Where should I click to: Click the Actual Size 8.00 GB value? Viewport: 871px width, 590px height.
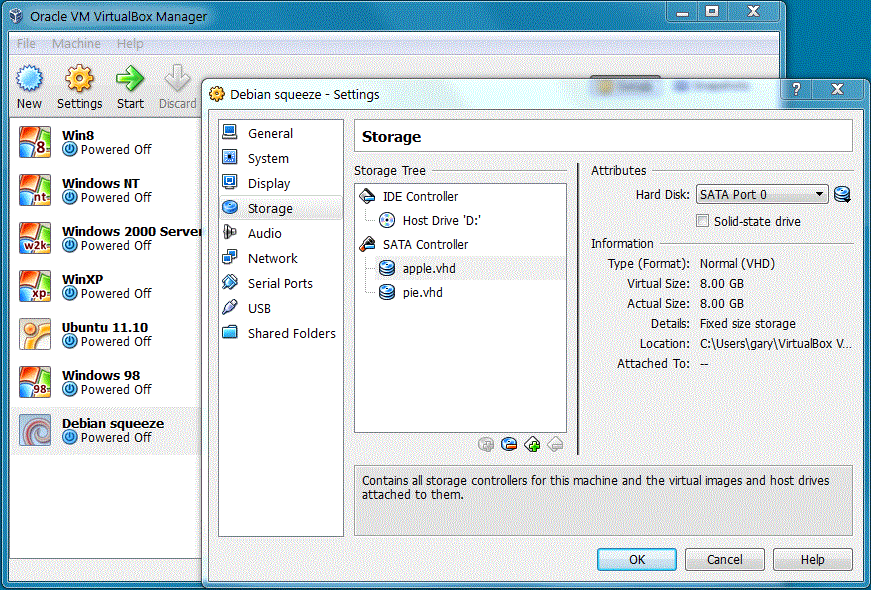click(722, 303)
